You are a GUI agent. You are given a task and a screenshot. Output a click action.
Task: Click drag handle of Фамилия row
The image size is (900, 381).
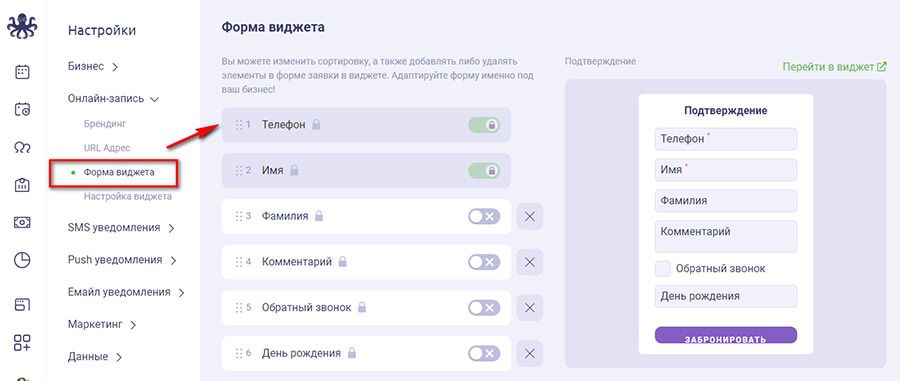point(239,216)
